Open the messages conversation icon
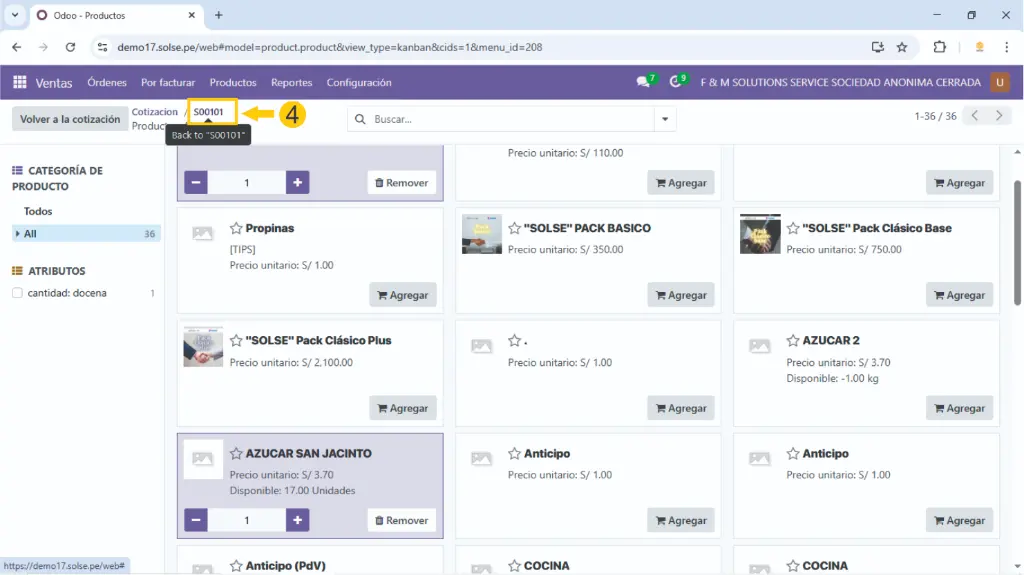Screen dimensions: 1024x575 click(643, 82)
